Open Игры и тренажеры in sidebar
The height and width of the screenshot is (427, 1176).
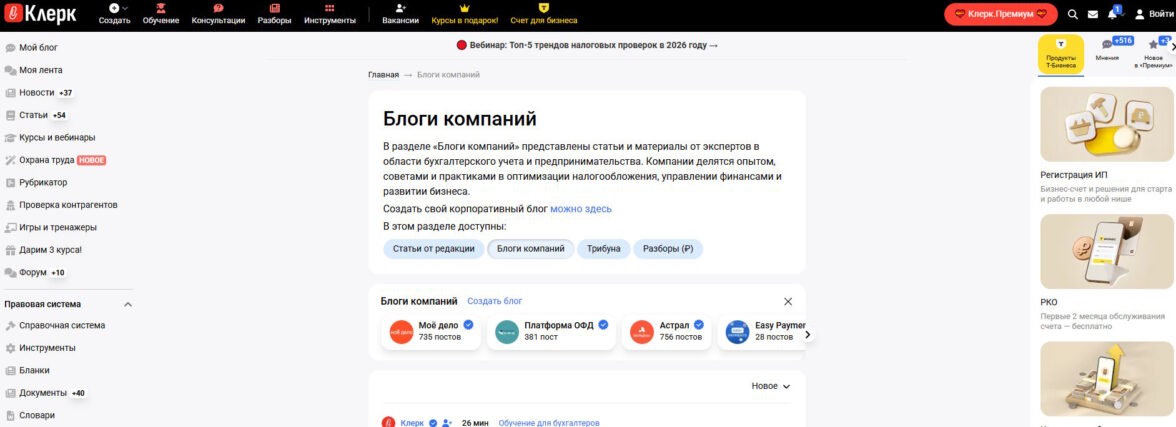[50, 227]
